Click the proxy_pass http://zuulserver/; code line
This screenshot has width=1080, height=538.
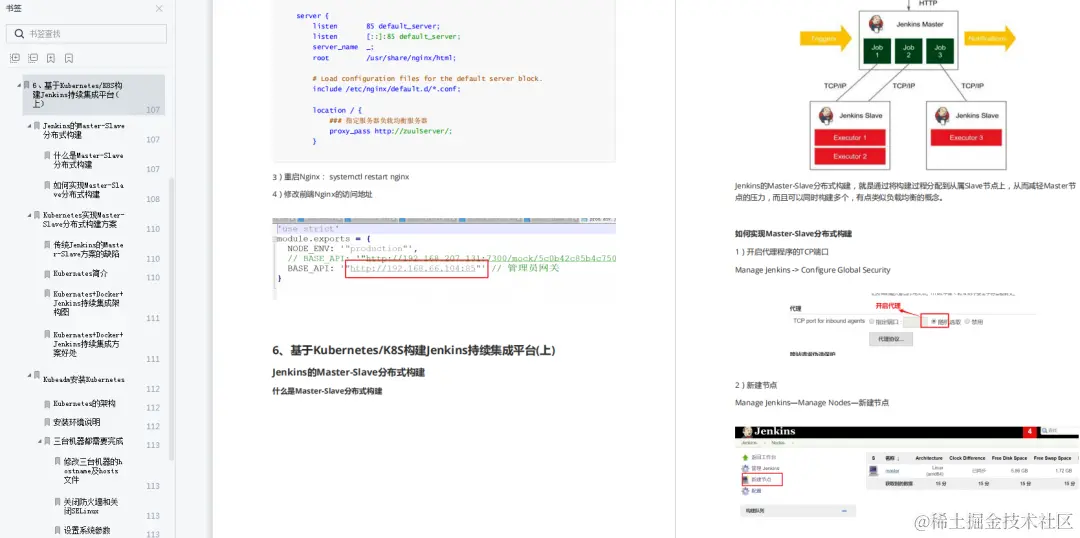[391, 131]
